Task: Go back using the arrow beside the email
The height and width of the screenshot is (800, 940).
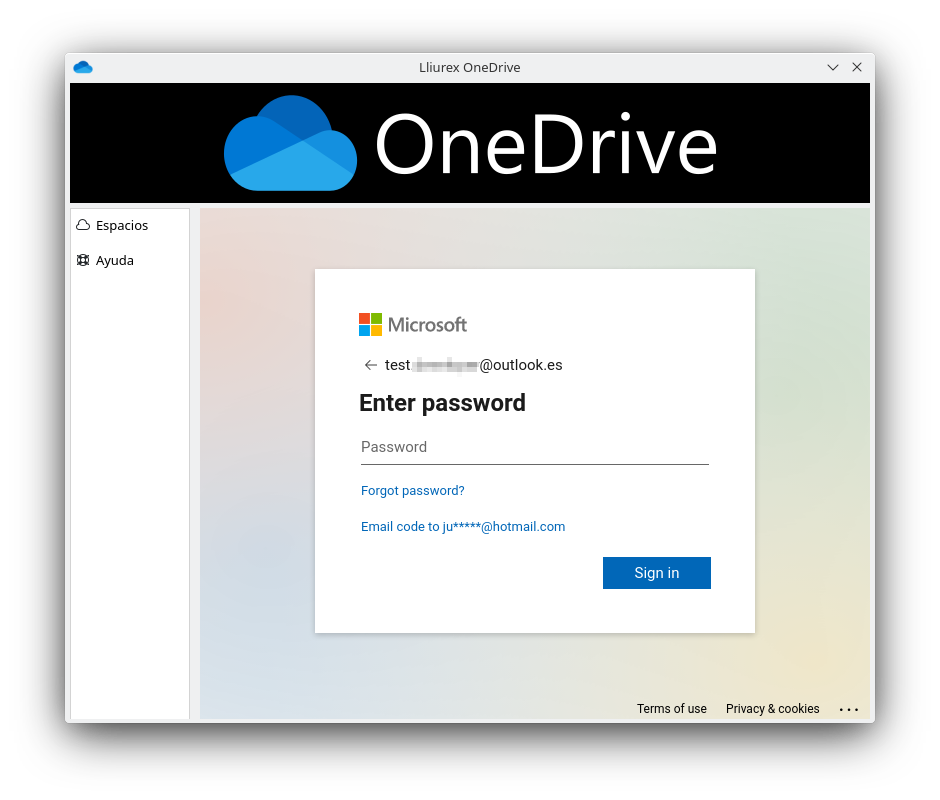Action: click(x=371, y=365)
